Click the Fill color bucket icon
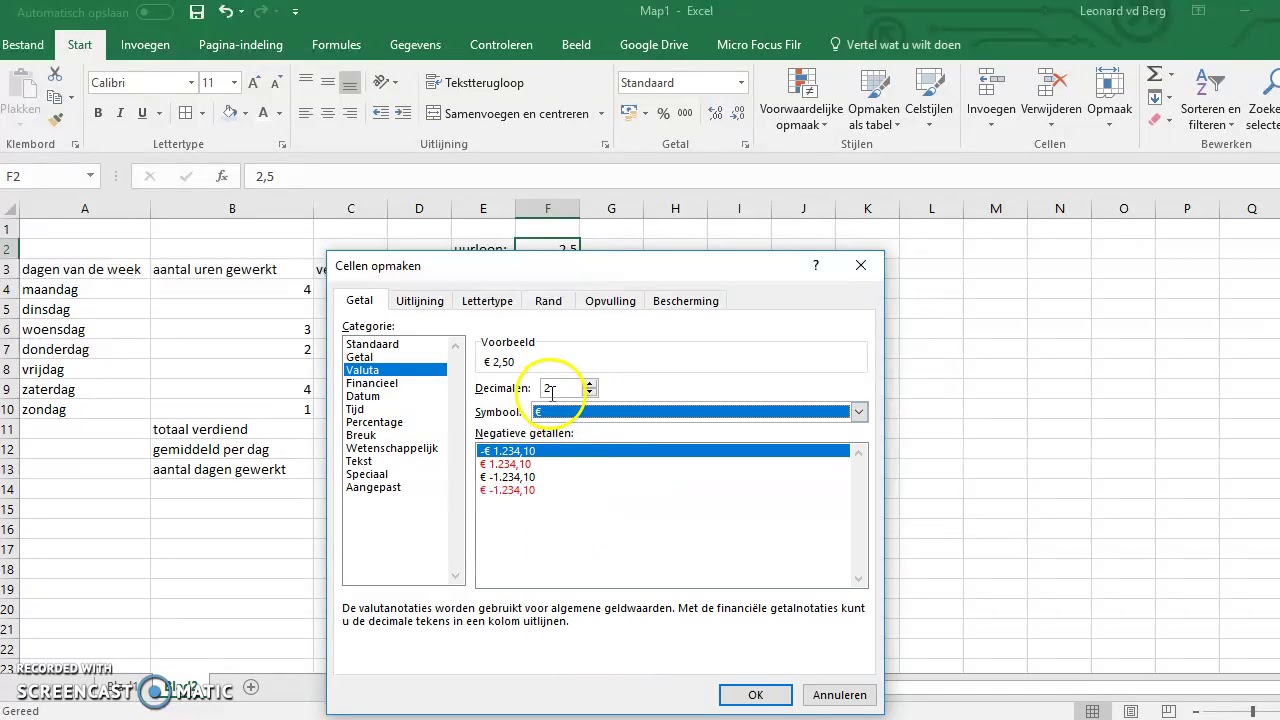Screen dimensions: 1280x720 230,113
